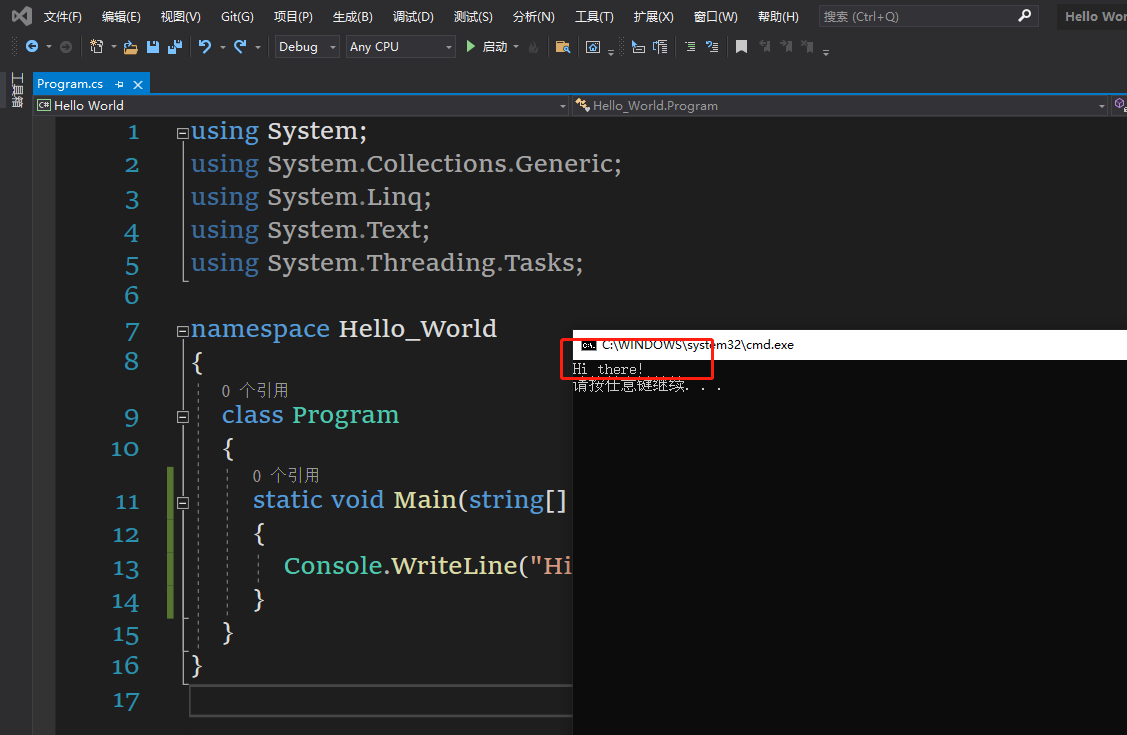
Task: Click references link above Main method
Action: pos(285,475)
